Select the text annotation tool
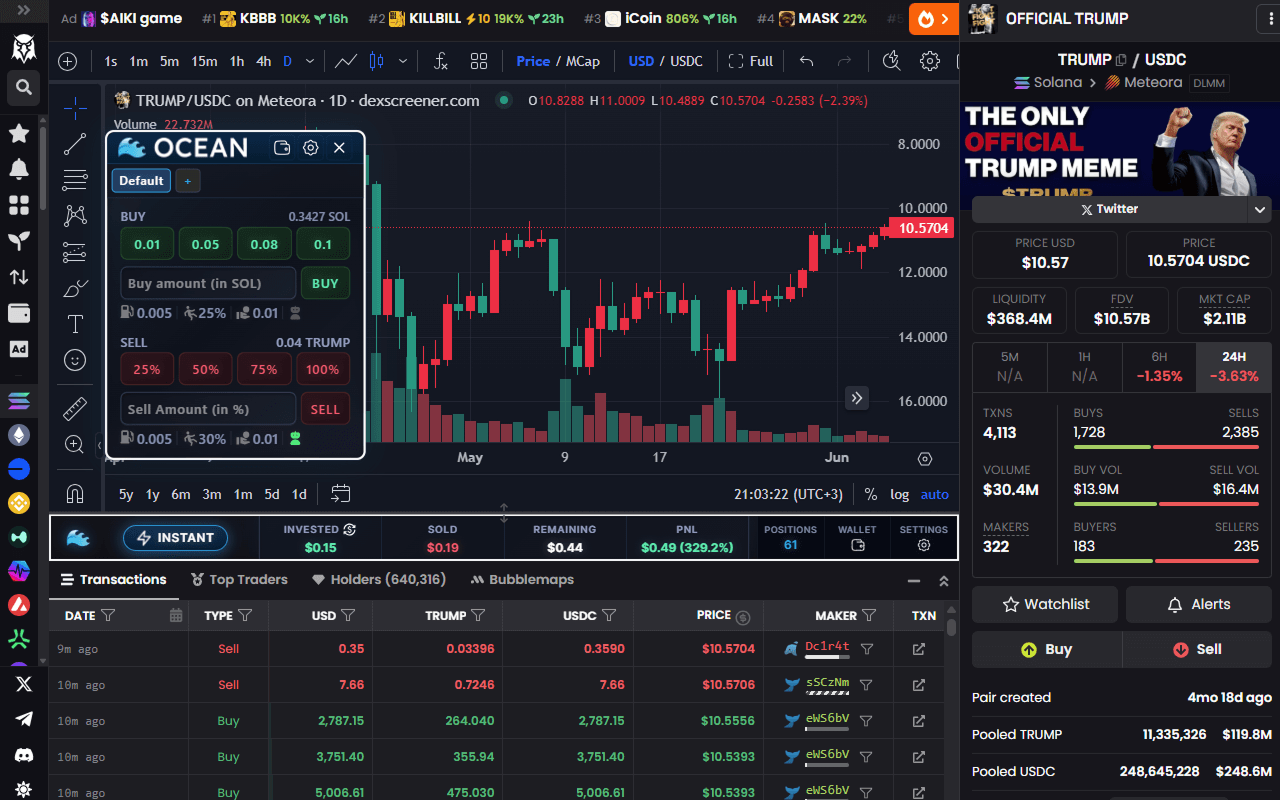Viewport: 1280px width, 800px height. click(x=75, y=324)
